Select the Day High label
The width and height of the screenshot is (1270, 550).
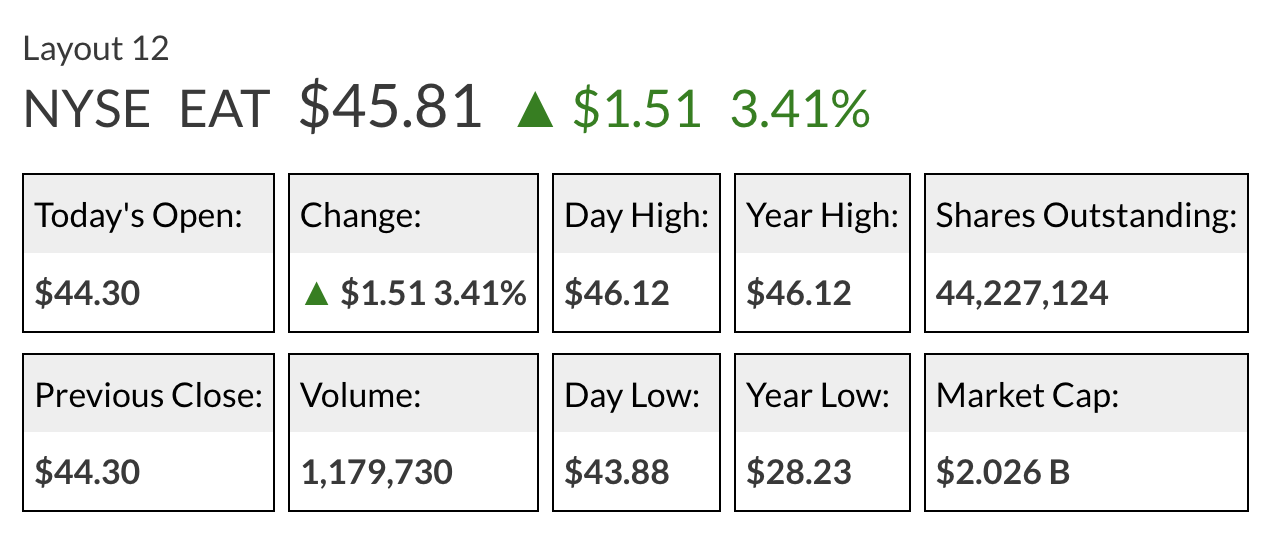click(x=636, y=215)
